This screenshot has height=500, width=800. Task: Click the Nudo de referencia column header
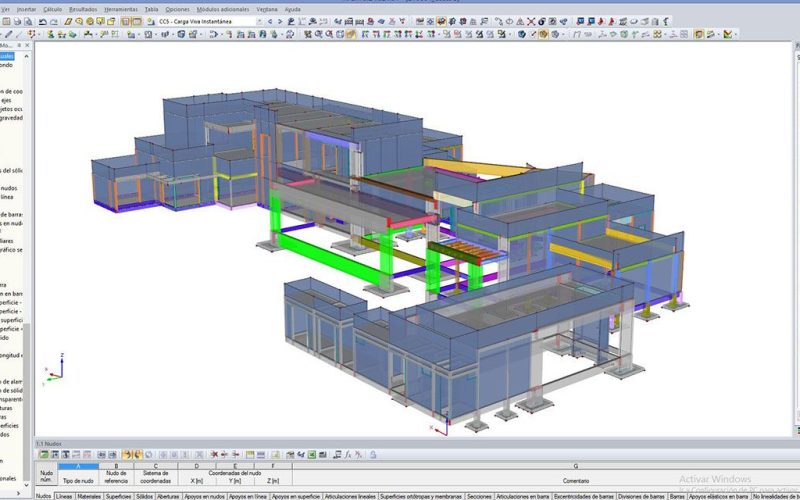[x=116, y=477]
